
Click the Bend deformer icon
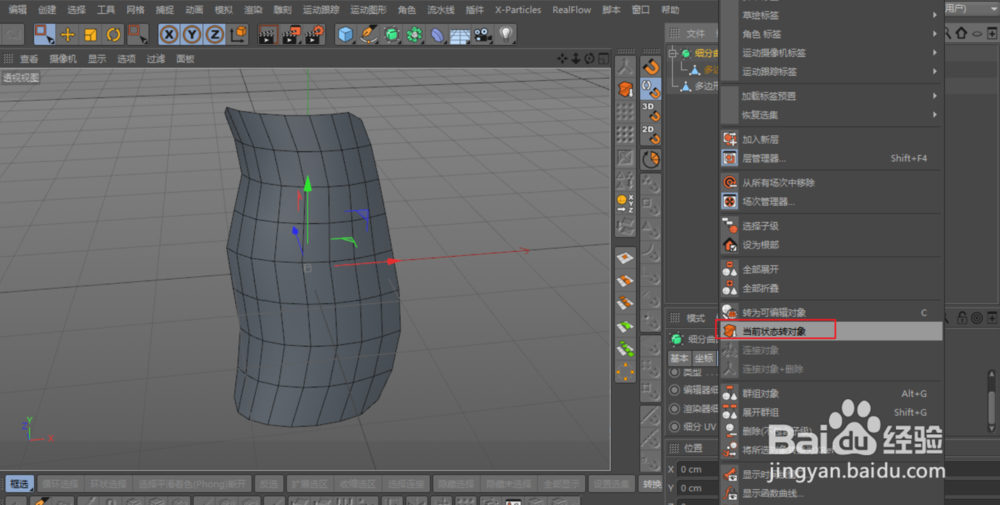point(437,34)
